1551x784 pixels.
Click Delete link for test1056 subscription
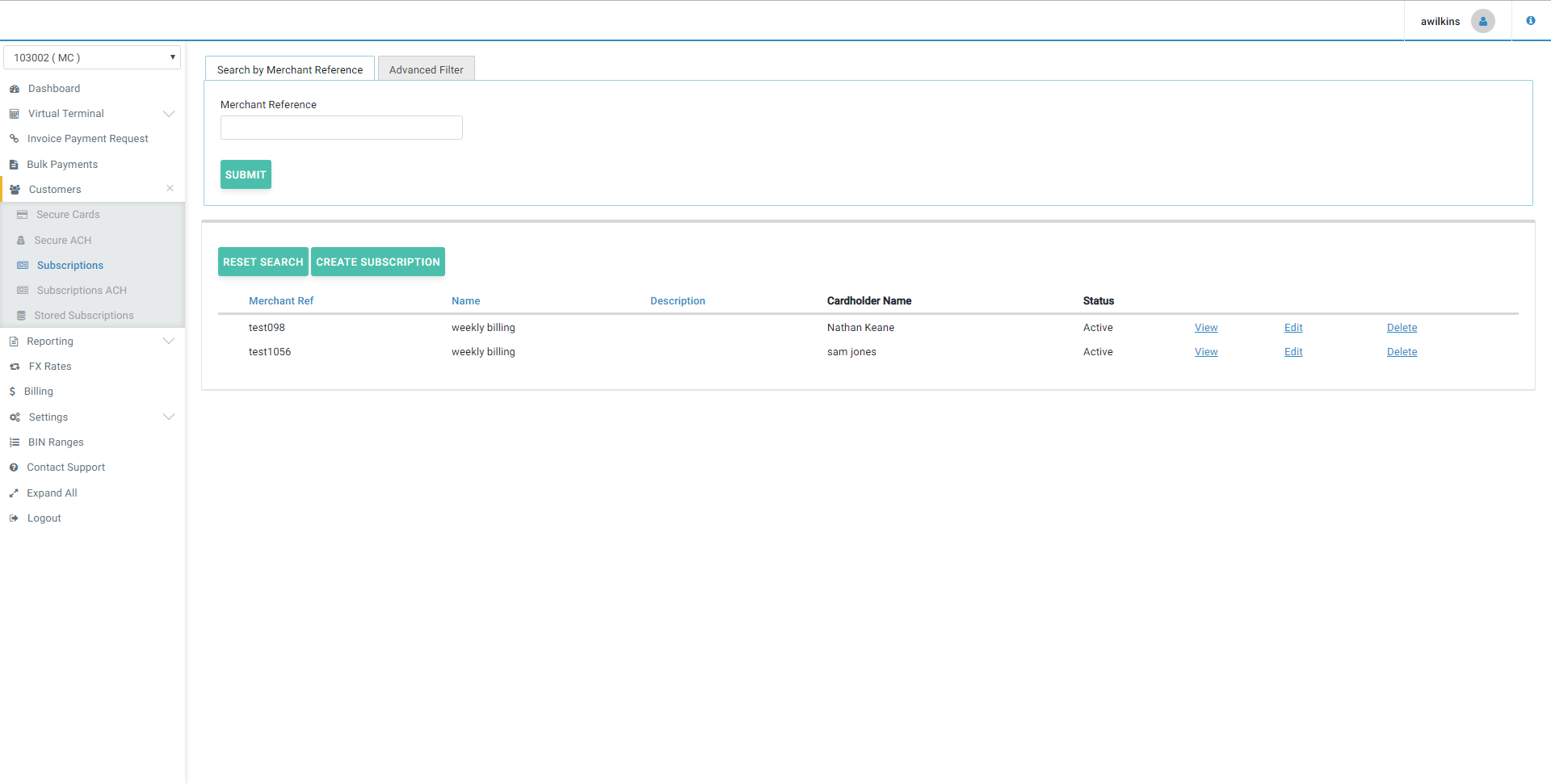click(1402, 352)
